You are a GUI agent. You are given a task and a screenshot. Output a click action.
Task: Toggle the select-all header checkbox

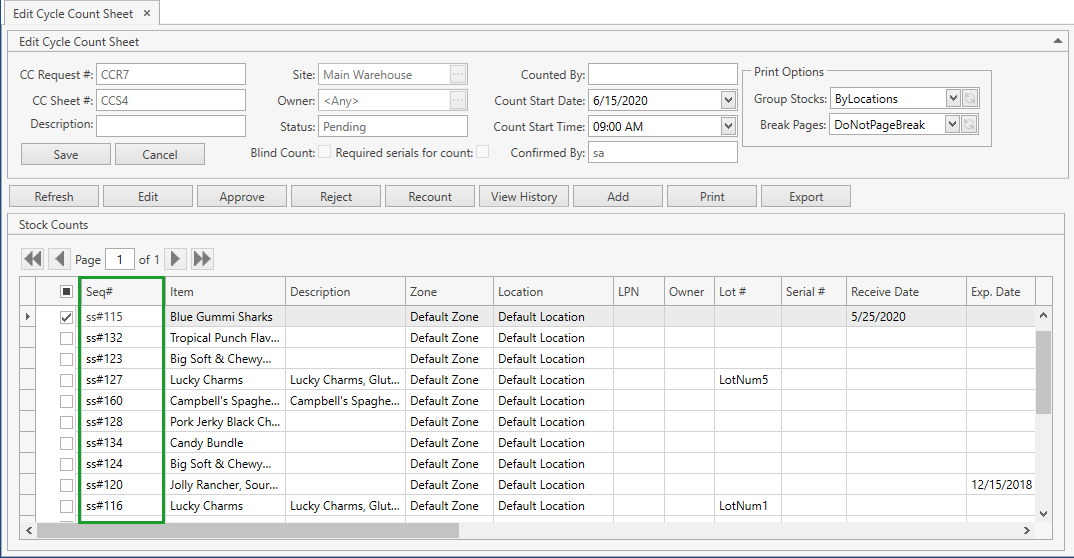67,292
